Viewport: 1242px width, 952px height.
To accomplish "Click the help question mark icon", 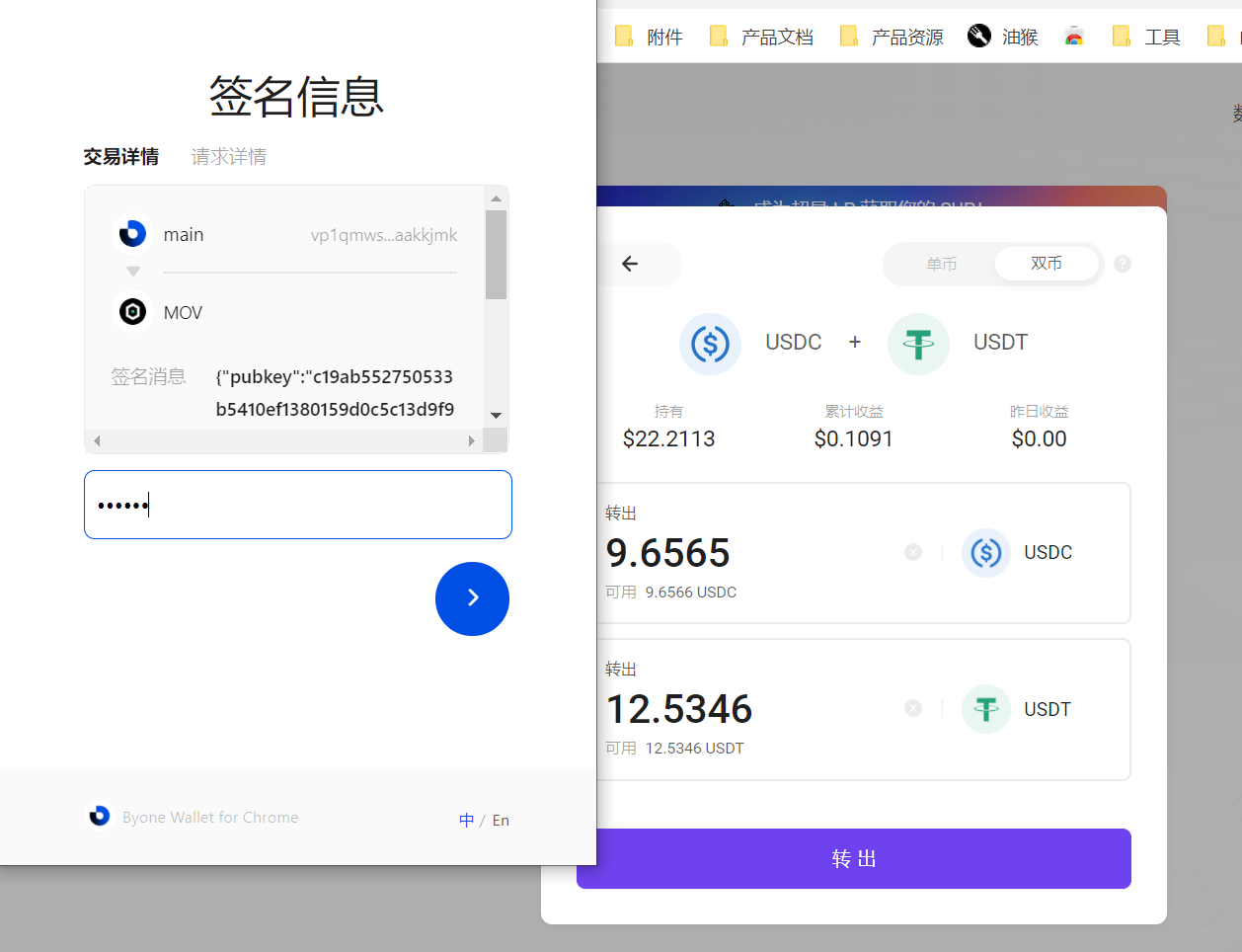I will pyautogui.click(x=1122, y=264).
